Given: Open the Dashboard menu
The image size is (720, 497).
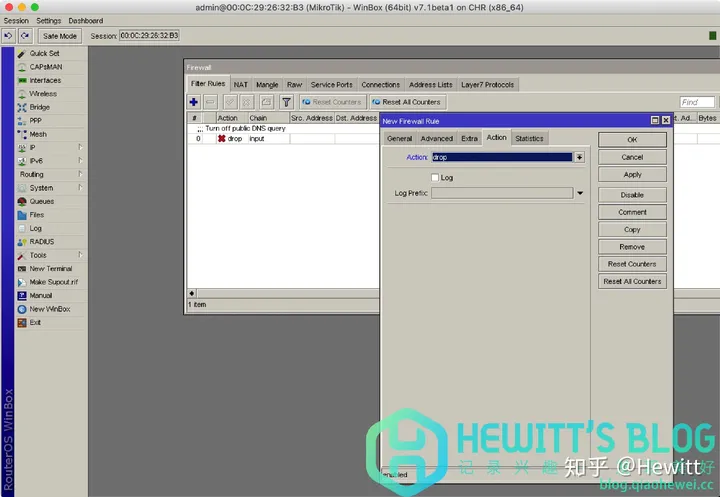Looking at the screenshot, I should tap(86, 21).
